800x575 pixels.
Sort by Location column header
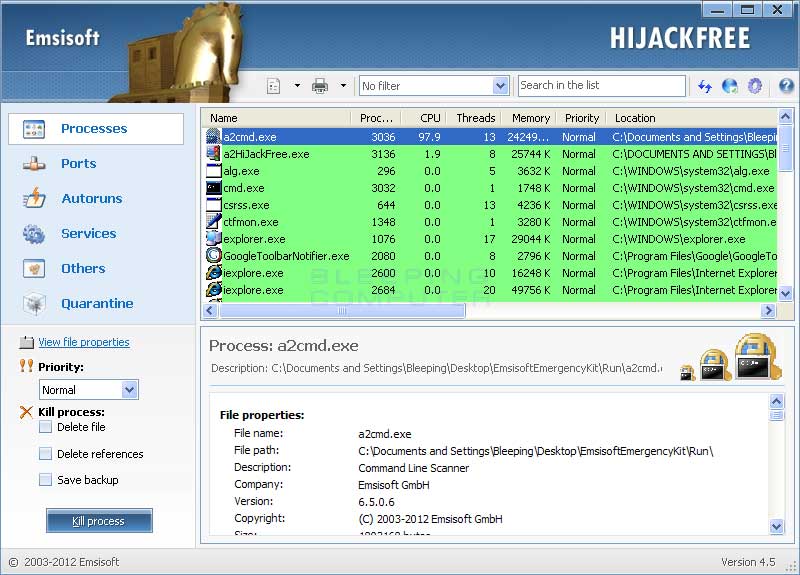point(692,118)
